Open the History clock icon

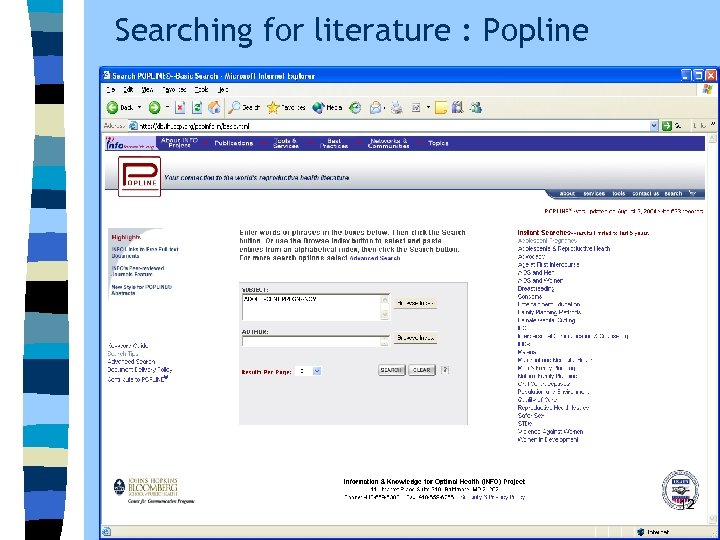click(x=355, y=107)
